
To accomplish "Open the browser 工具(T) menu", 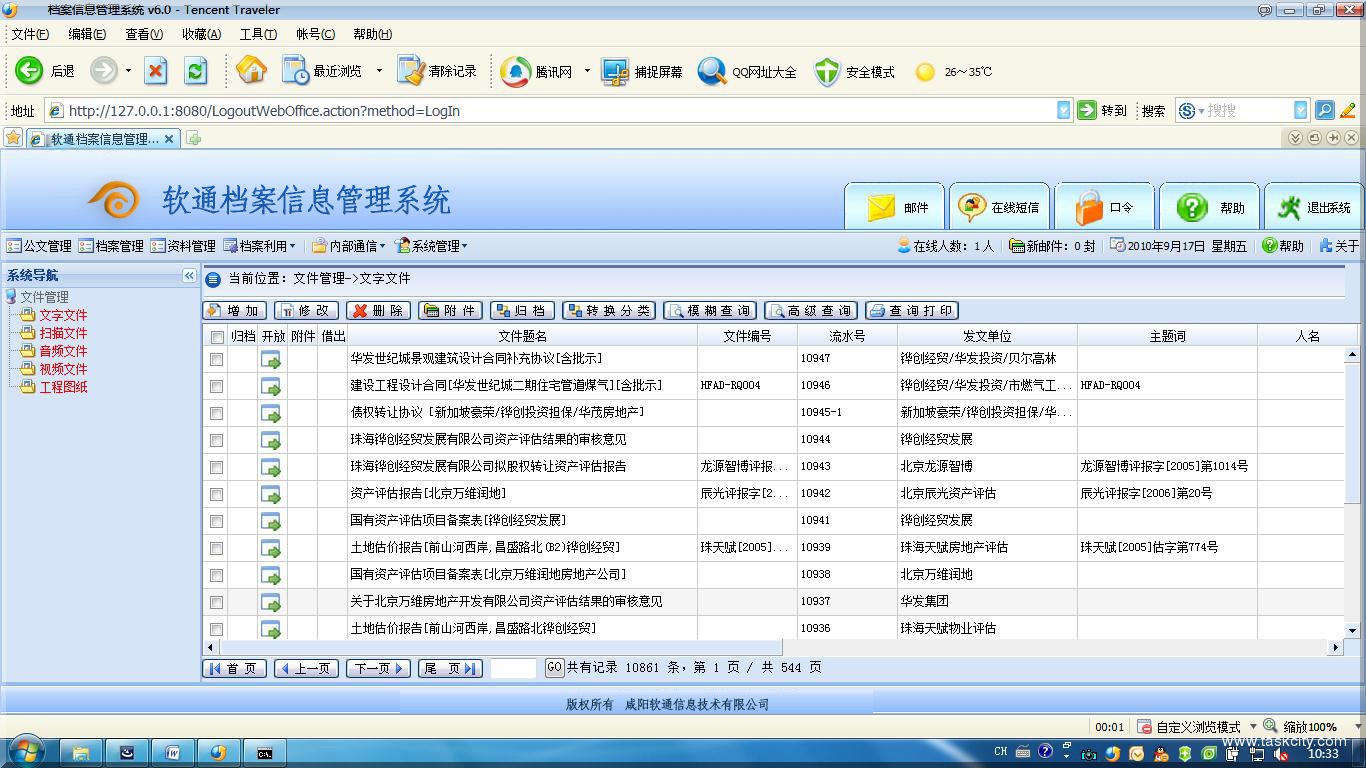I will pos(258,34).
